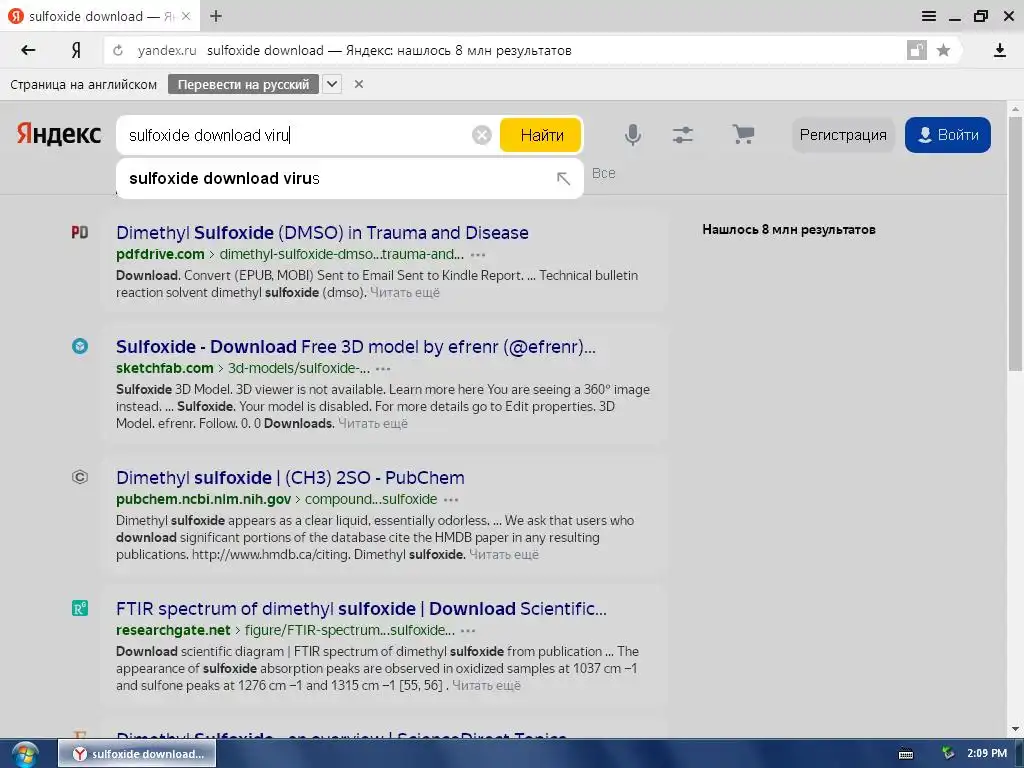
Task: Go back with the browser back arrow
Action: coord(28,50)
